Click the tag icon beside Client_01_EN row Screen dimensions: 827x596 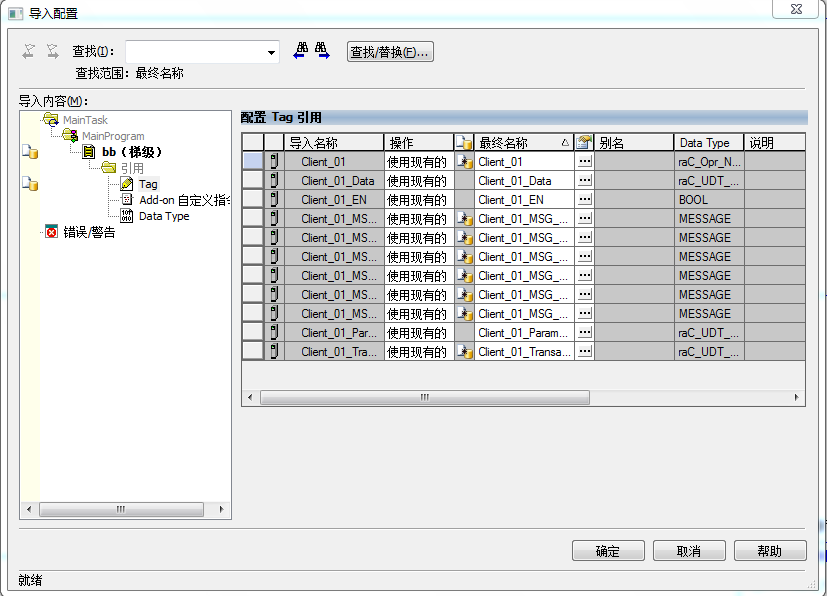[274, 200]
